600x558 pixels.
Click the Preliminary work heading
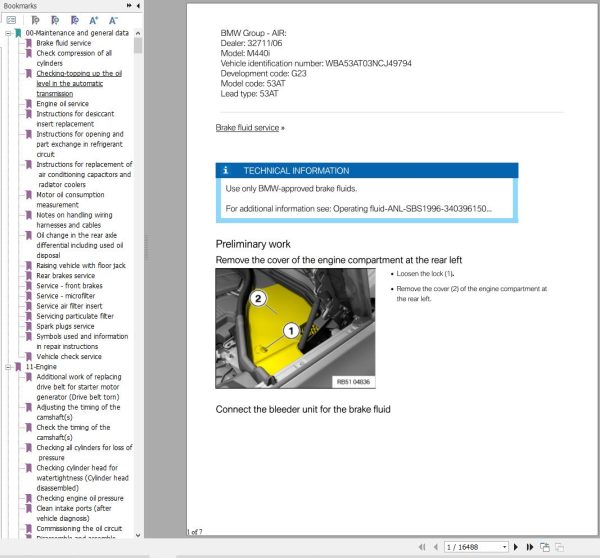(253, 244)
